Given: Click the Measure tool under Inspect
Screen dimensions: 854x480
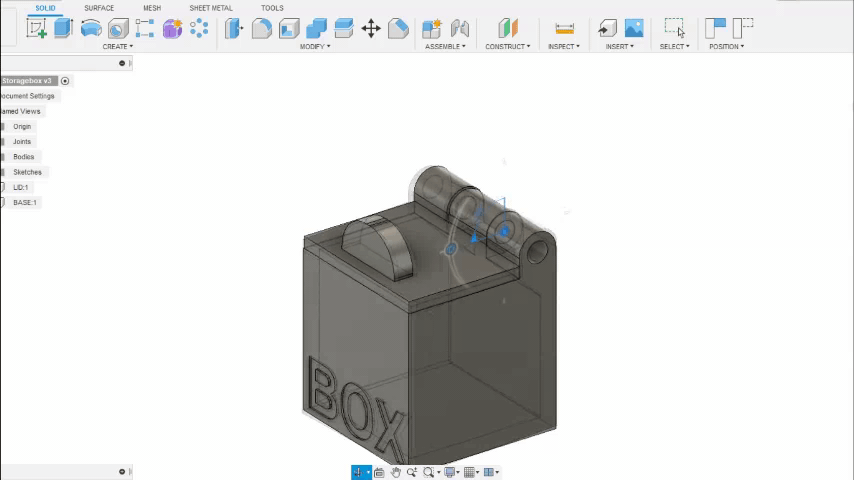Looking at the screenshot, I should 564,29.
